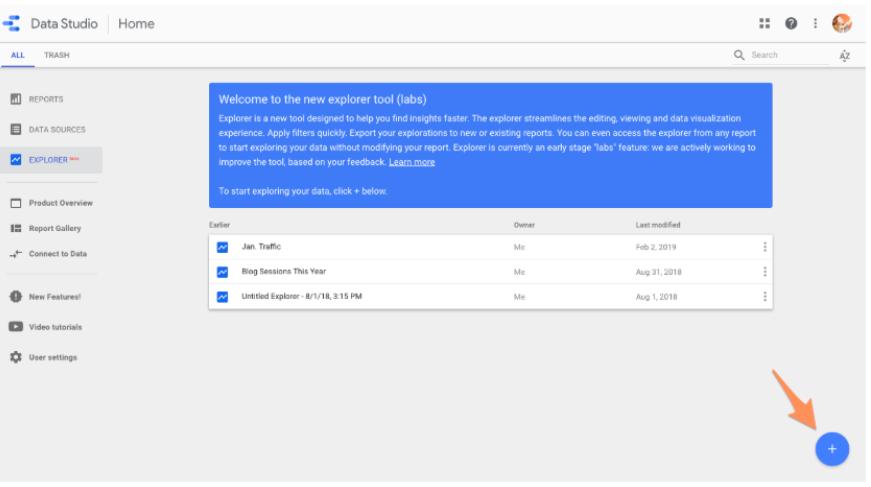Open more options for Jan. Traffic

tap(765, 247)
